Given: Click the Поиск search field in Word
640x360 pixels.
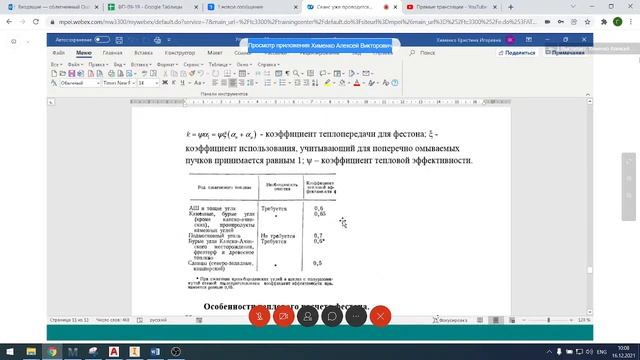Looking at the screenshot, I should [x=427, y=53].
